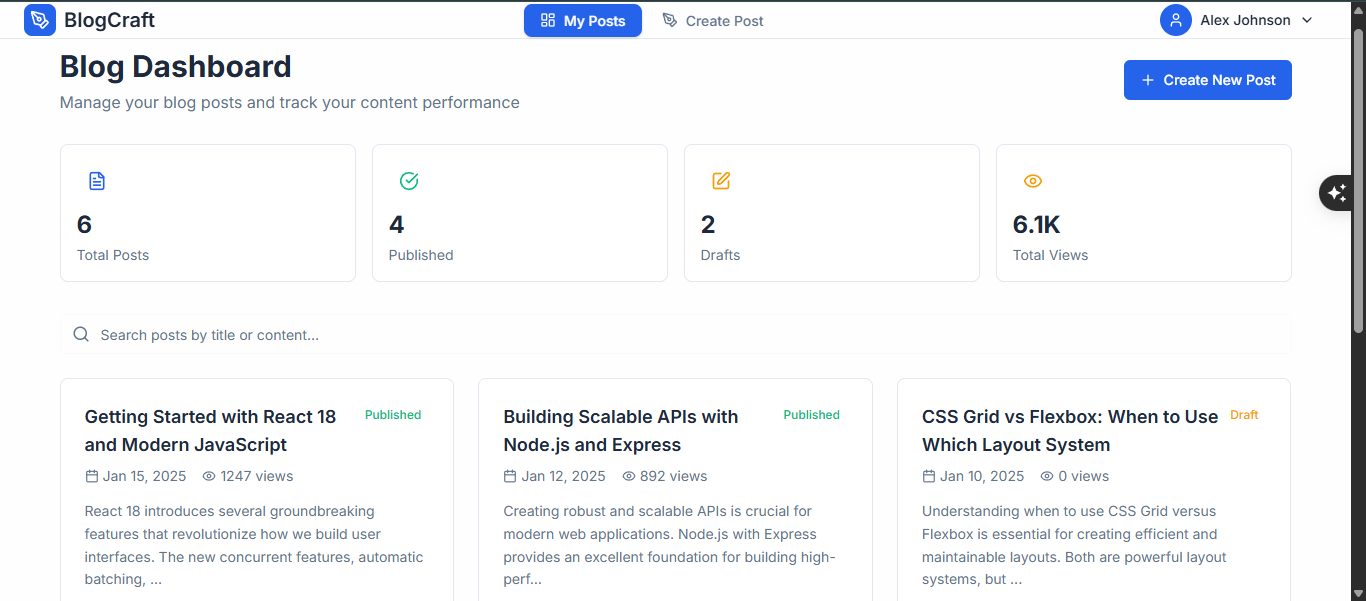The width and height of the screenshot is (1366, 601).
Task: Open the CSS Grid vs Flexbox post
Action: pyautogui.click(x=1070, y=430)
